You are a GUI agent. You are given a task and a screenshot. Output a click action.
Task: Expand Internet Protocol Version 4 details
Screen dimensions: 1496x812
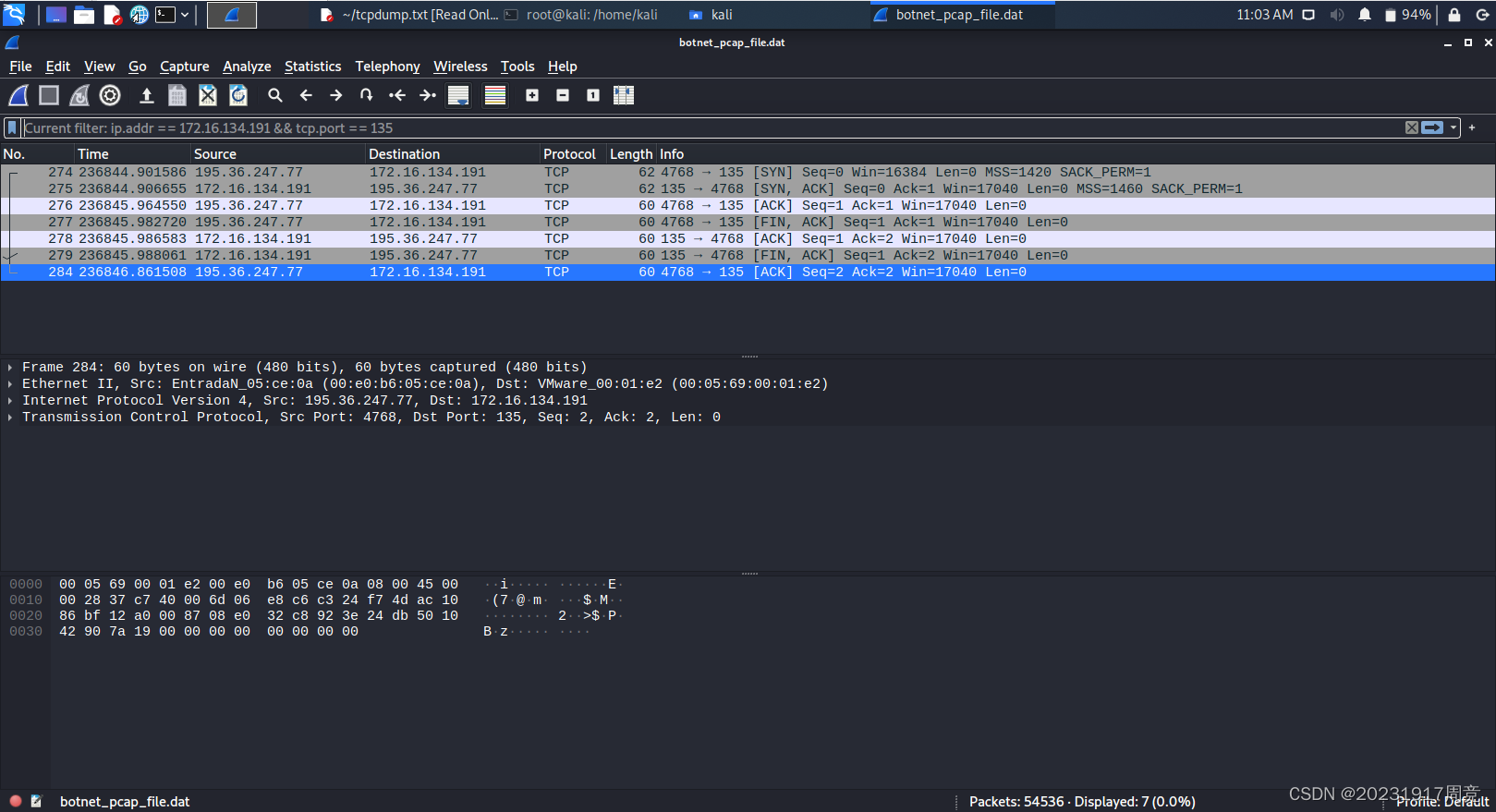(10, 401)
